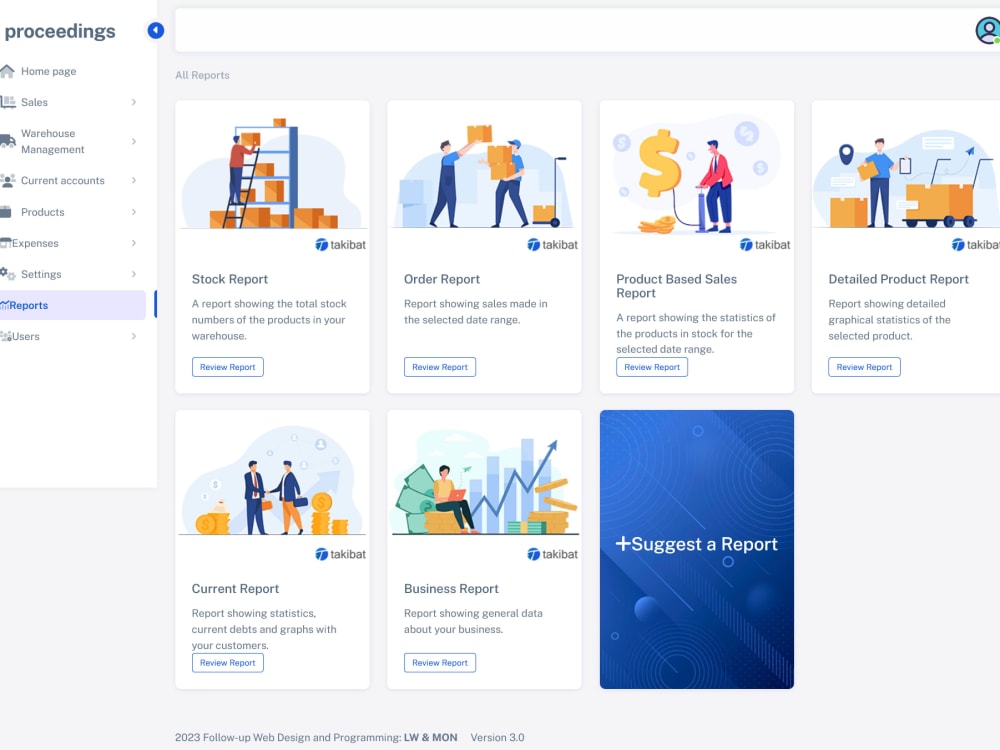
Task: Click the Detailed Product Report illustration
Action: coord(906,179)
